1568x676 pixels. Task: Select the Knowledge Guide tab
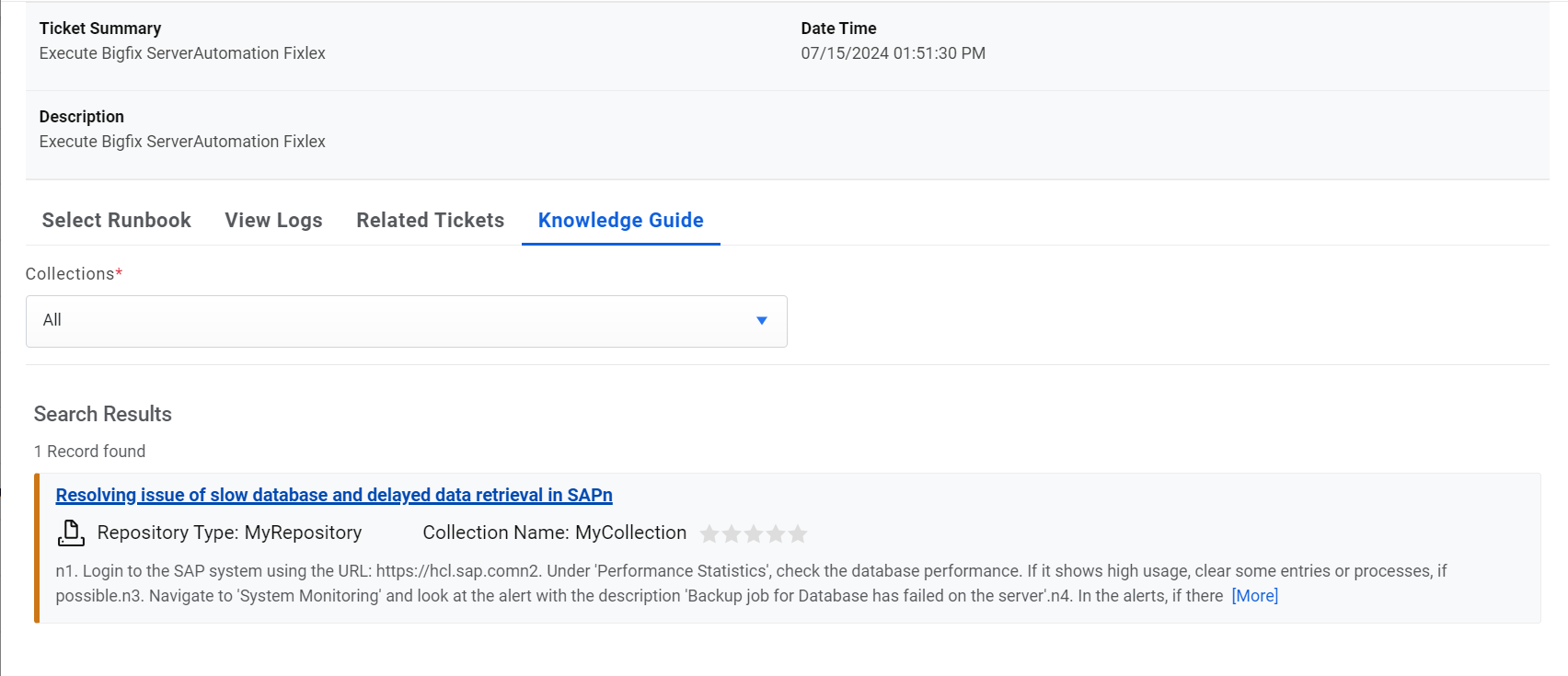click(x=620, y=221)
